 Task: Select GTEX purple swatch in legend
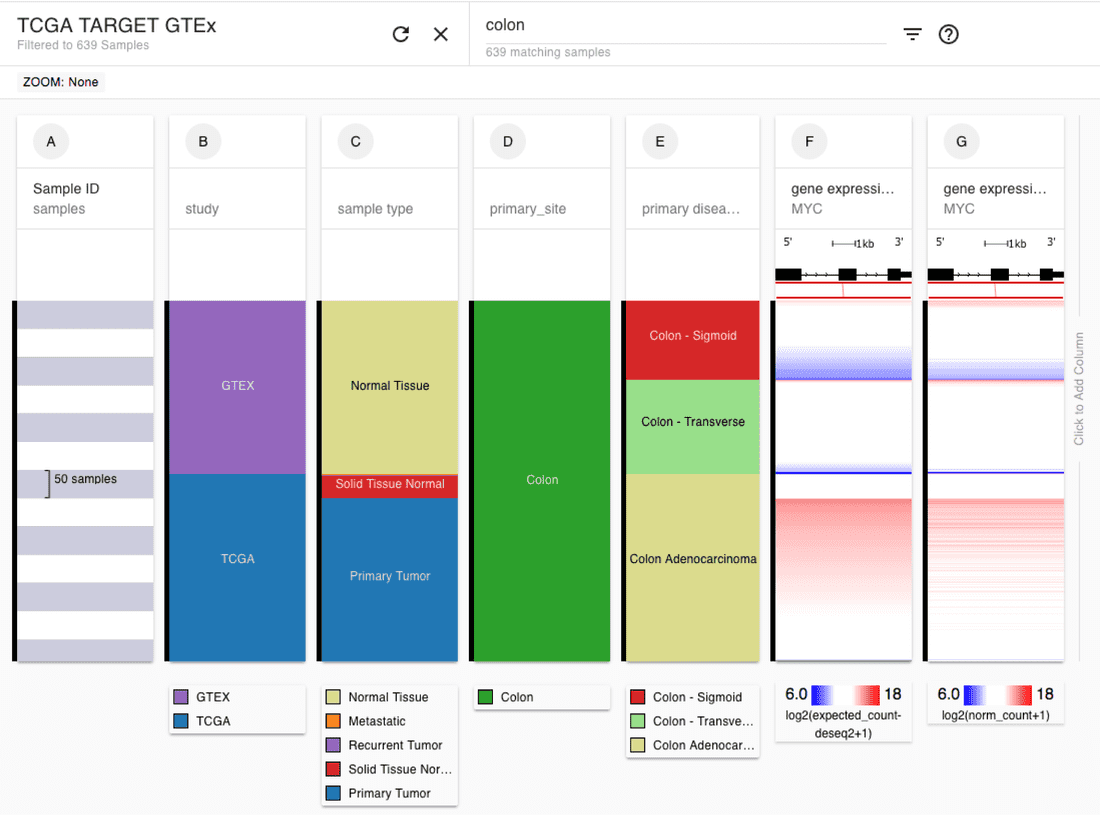click(x=181, y=697)
